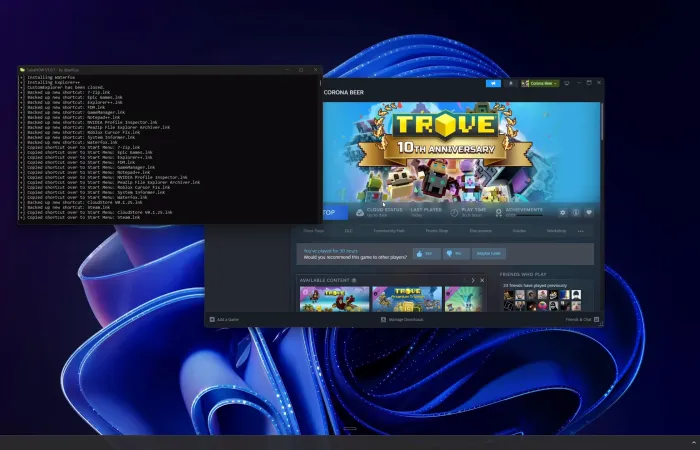Screen dimensions: 700x450
Task: Click the No thumbs-down button
Action: tap(456, 254)
